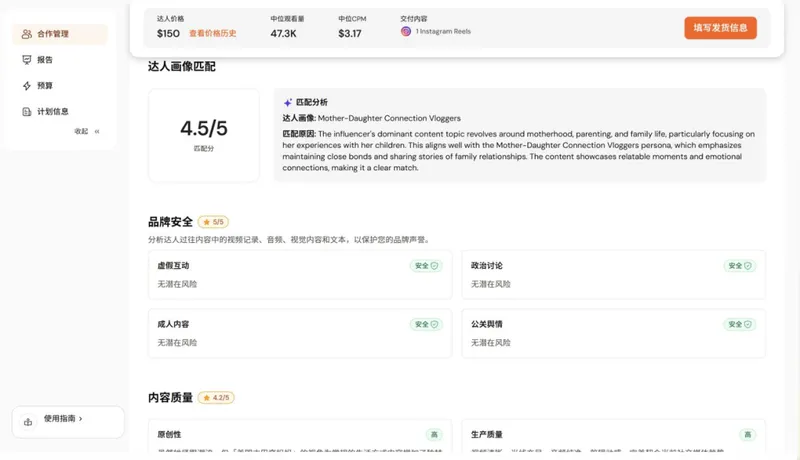Click the 5/5 star rating badge

pos(213,222)
